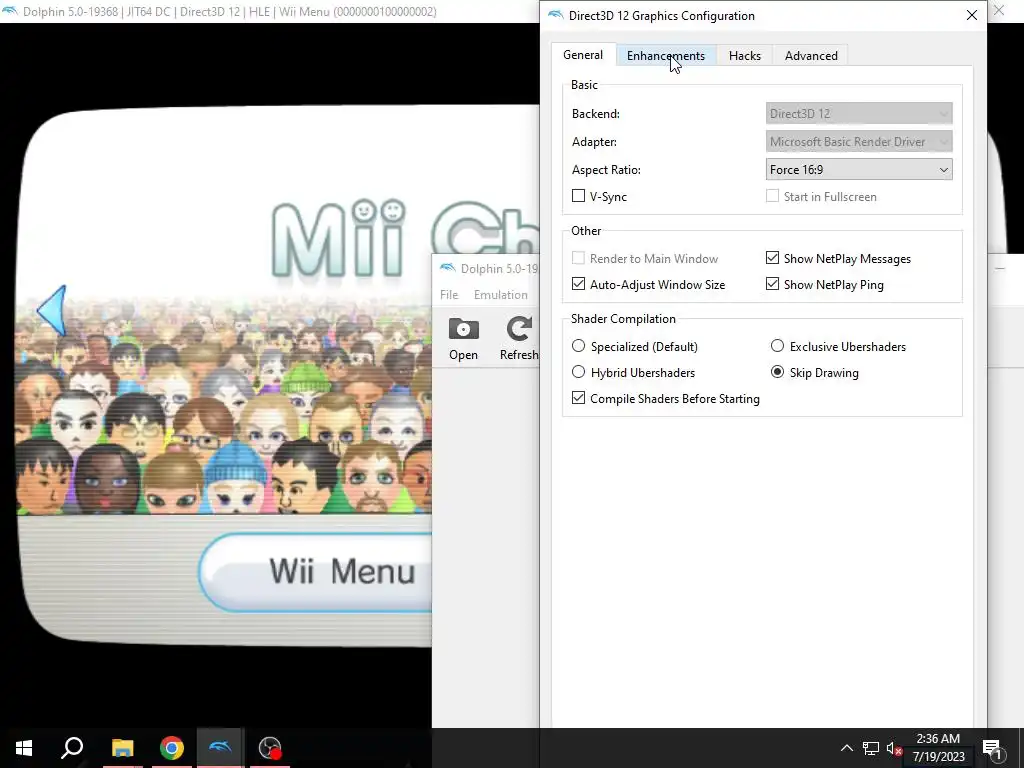Image resolution: width=1024 pixels, height=768 pixels.
Task: Click the left blue arrow in game
Action: tap(53, 310)
